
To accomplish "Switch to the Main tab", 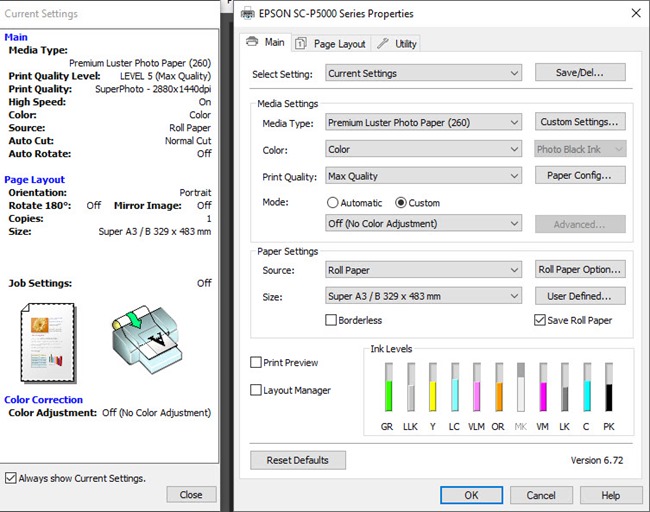I will (266, 42).
